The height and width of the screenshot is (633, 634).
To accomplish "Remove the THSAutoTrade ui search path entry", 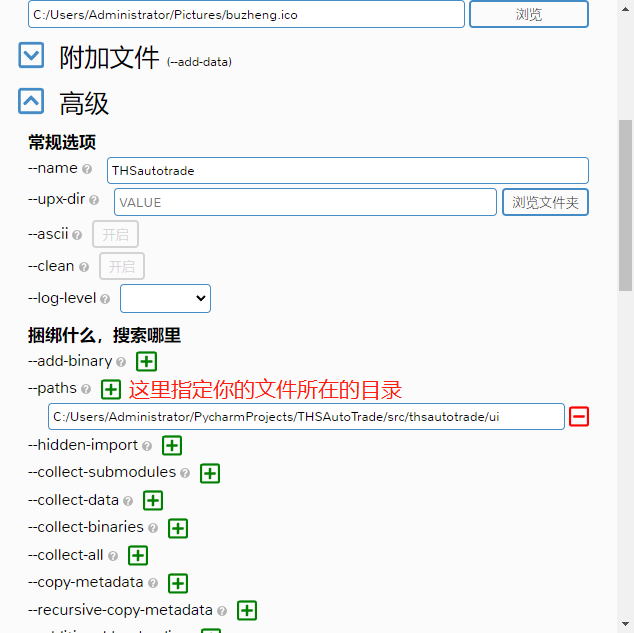I will (579, 416).
